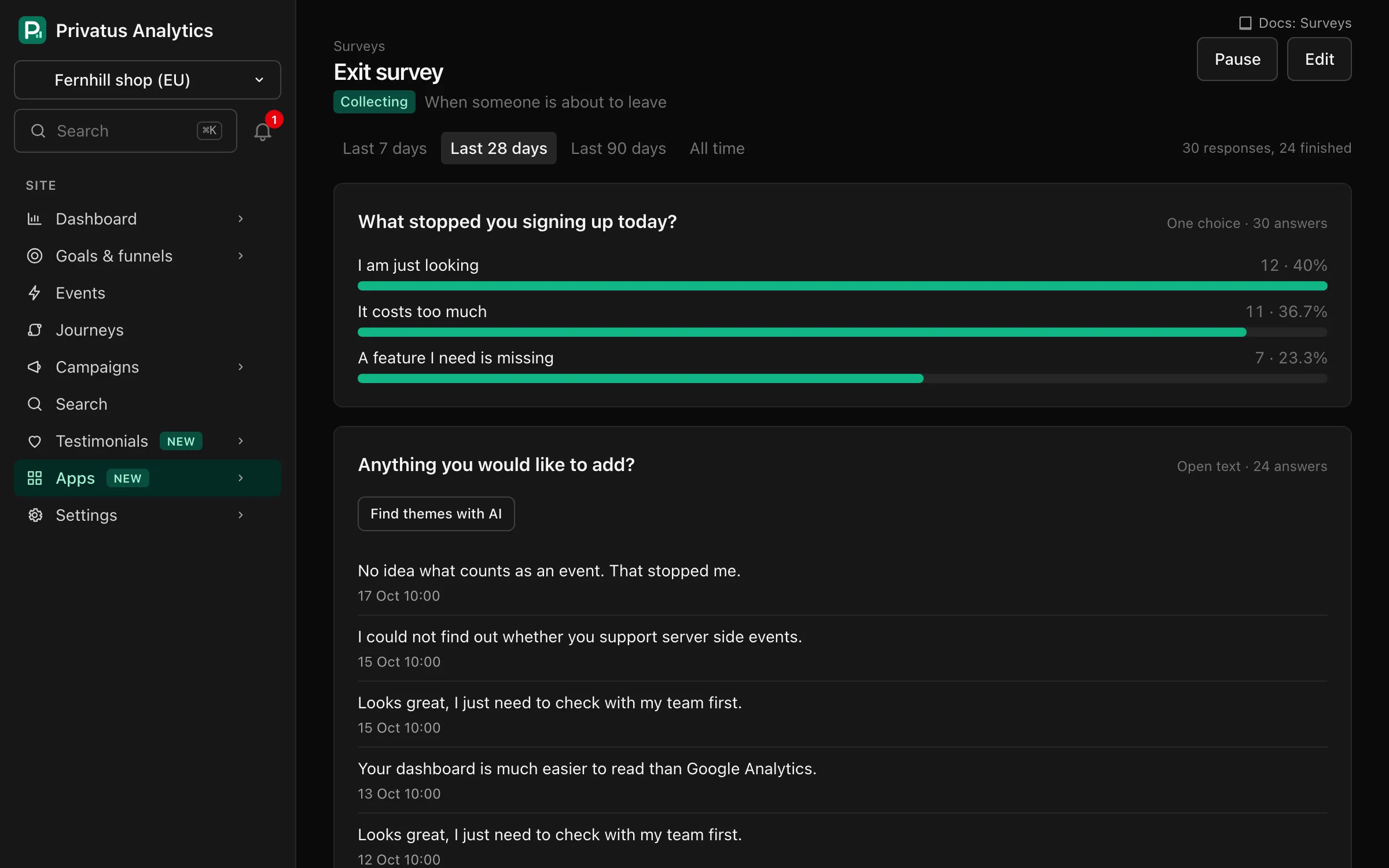This screenshot has width=1389, height=868.
Task: Expand the Testimonials chevron
Action: [241, 441]
